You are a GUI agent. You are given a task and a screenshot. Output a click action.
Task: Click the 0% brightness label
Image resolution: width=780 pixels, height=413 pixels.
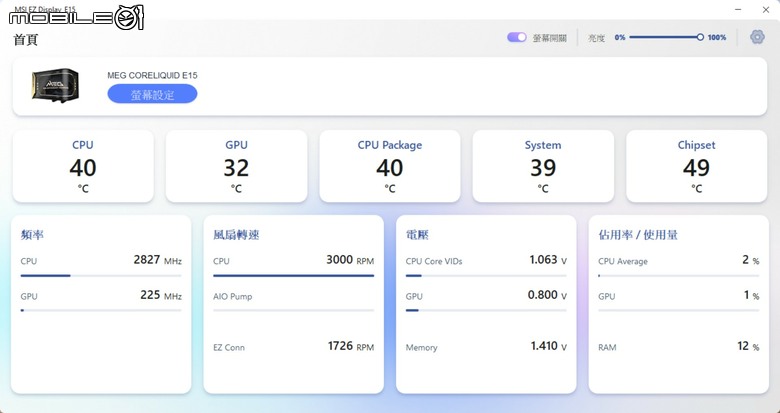tap(620, 37)
